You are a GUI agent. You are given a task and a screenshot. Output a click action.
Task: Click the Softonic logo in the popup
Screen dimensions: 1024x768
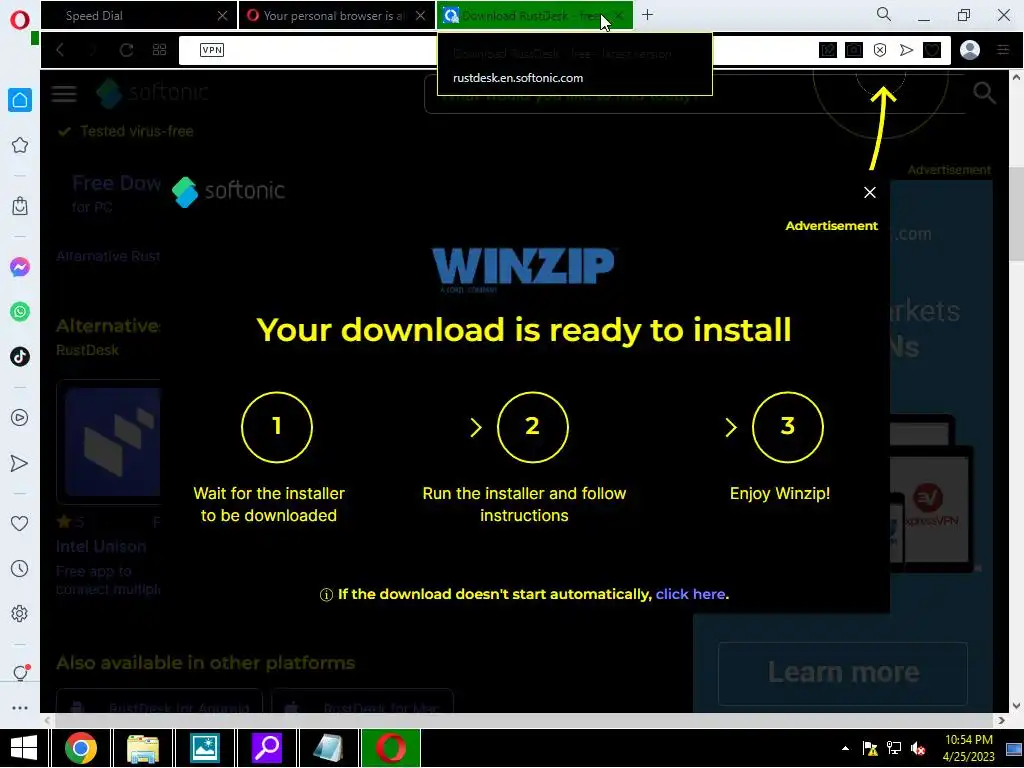[x=229, y=192]
